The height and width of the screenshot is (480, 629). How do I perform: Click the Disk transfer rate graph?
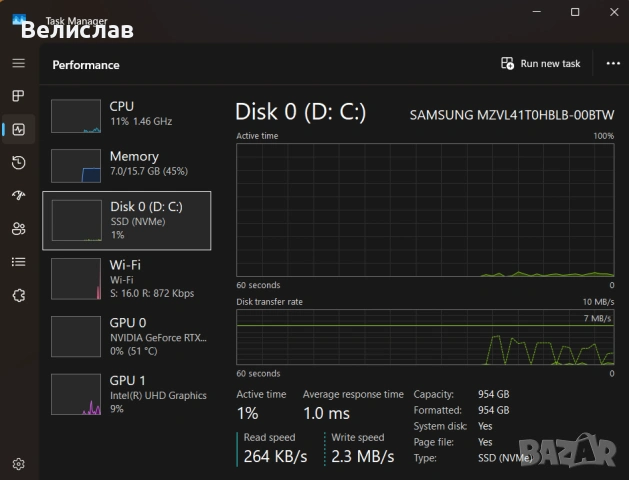(x=425, y=337)
